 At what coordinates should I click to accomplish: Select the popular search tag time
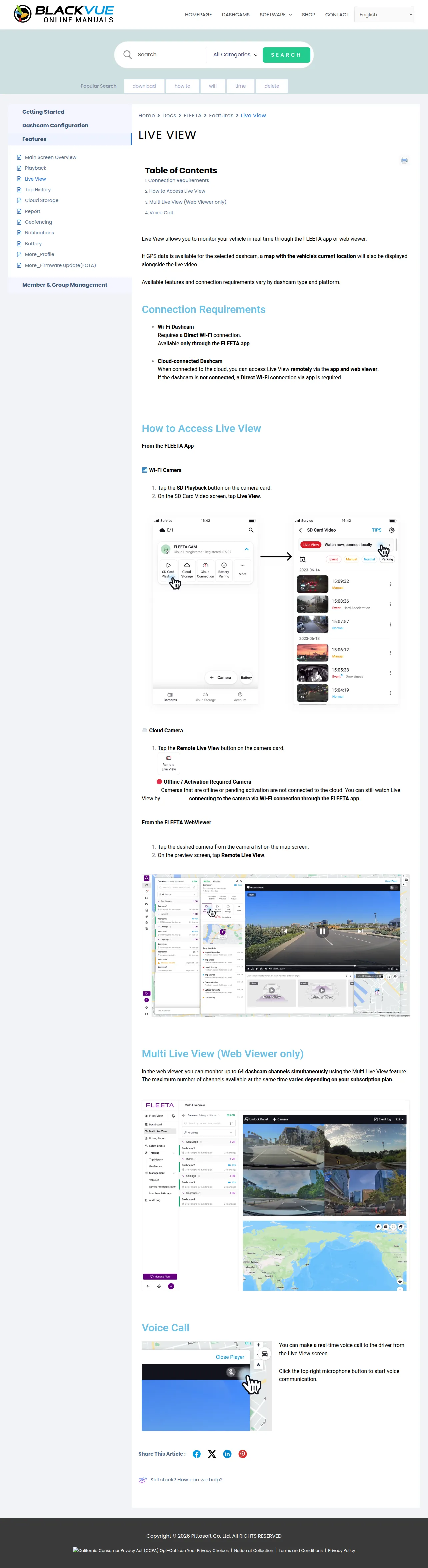tap(240, 86)
